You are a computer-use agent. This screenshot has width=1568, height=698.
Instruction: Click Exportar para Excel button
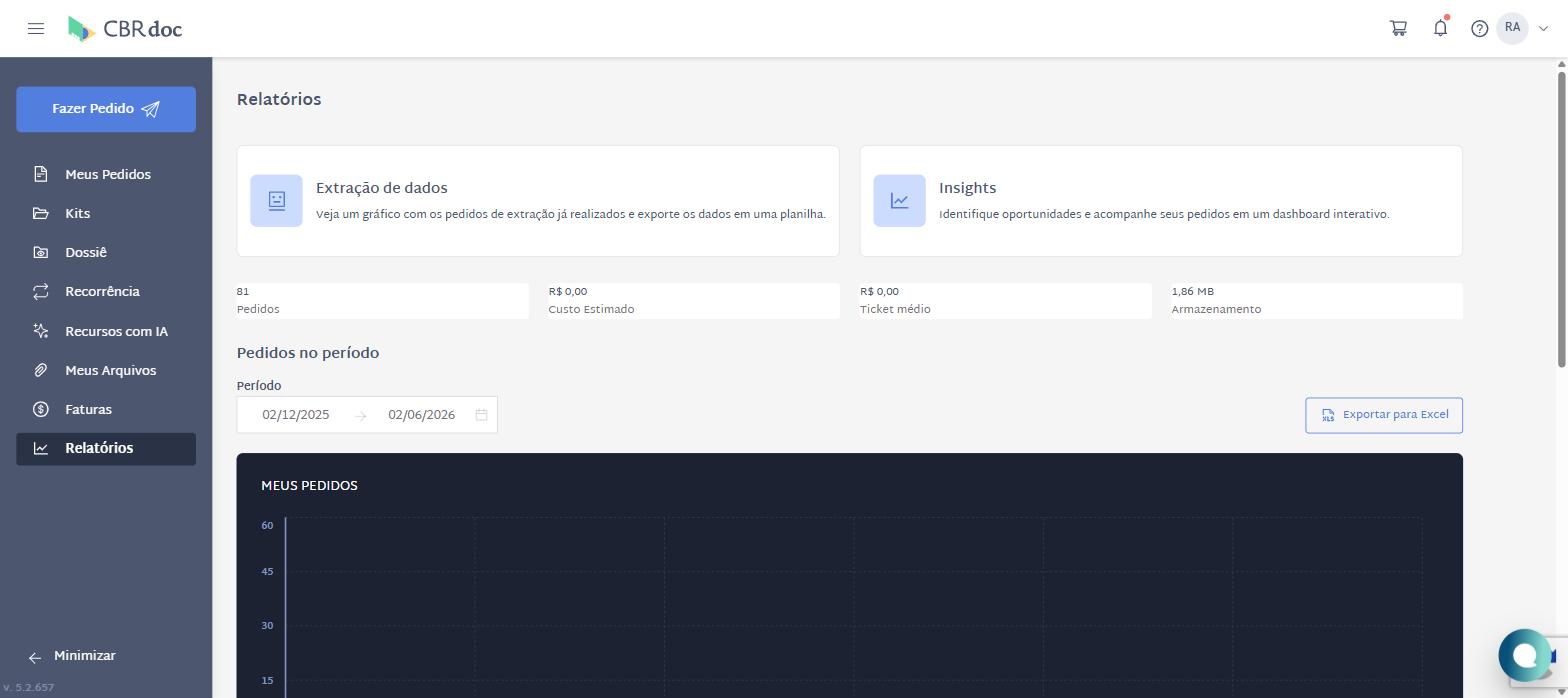click(x=1384, y=415)
